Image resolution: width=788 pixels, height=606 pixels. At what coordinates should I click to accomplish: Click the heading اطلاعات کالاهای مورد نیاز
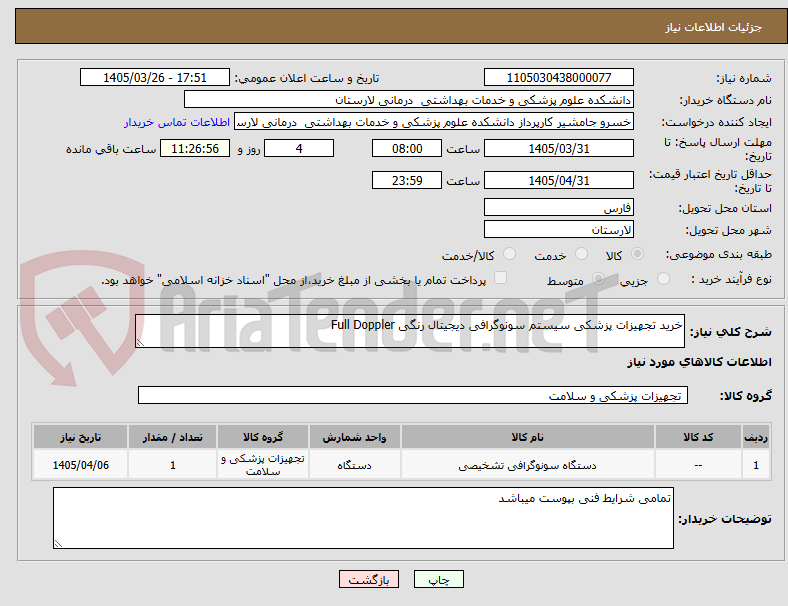[699, 362]
